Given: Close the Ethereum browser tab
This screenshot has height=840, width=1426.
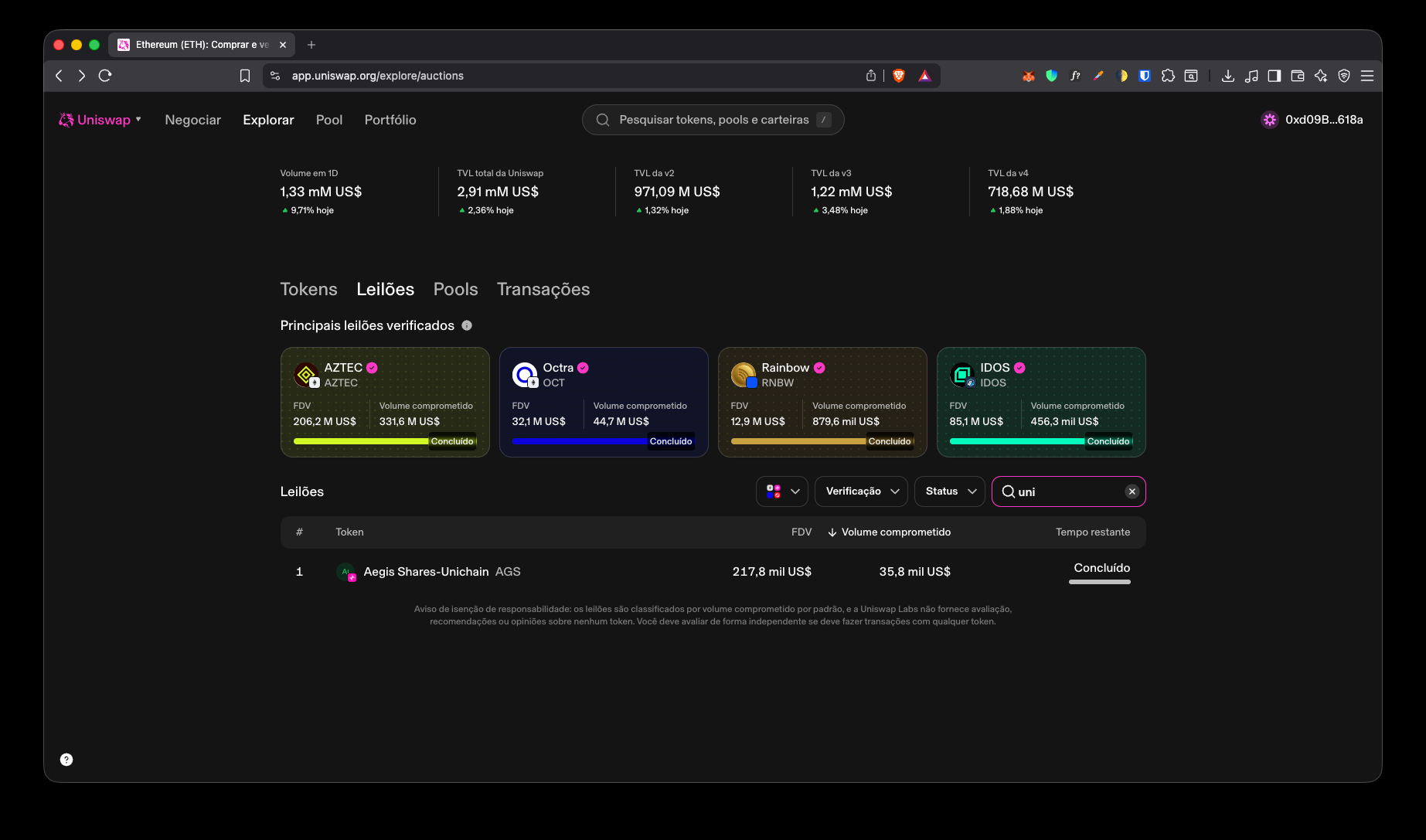Looking at the screenshot, I should click(283, 45).
